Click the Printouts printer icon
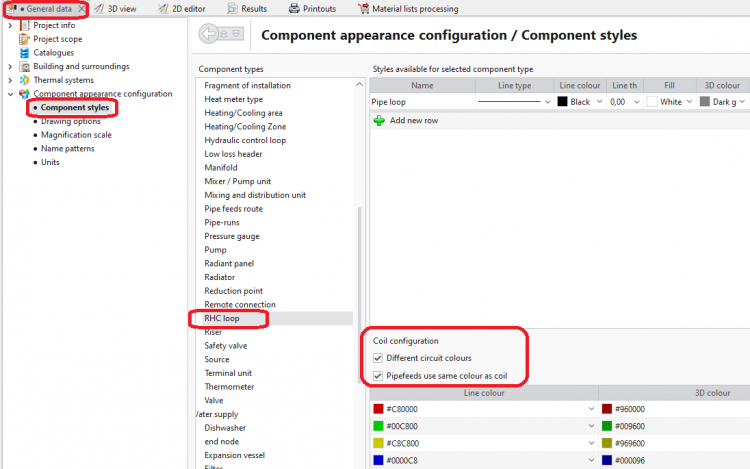Screen dimensions: 750x469 click(294, 9)
